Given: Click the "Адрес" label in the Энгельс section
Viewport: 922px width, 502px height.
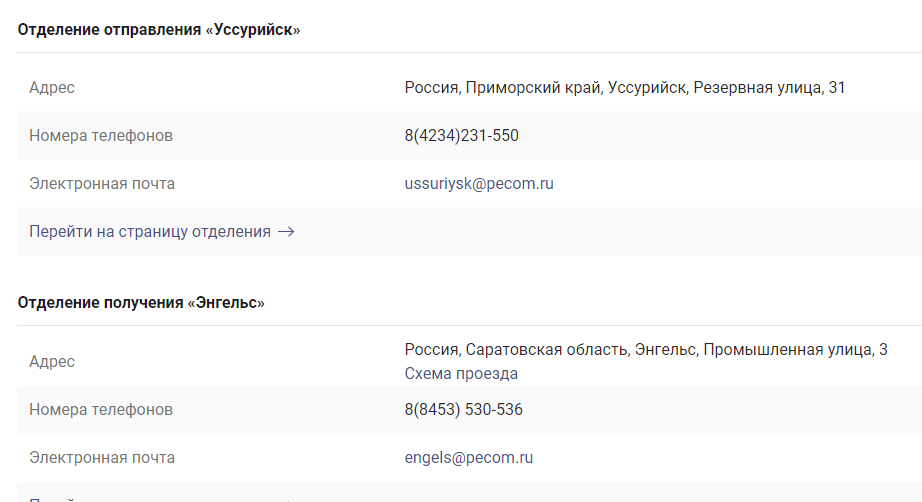Looking at the screenshot, I should (x=52, y=362).
